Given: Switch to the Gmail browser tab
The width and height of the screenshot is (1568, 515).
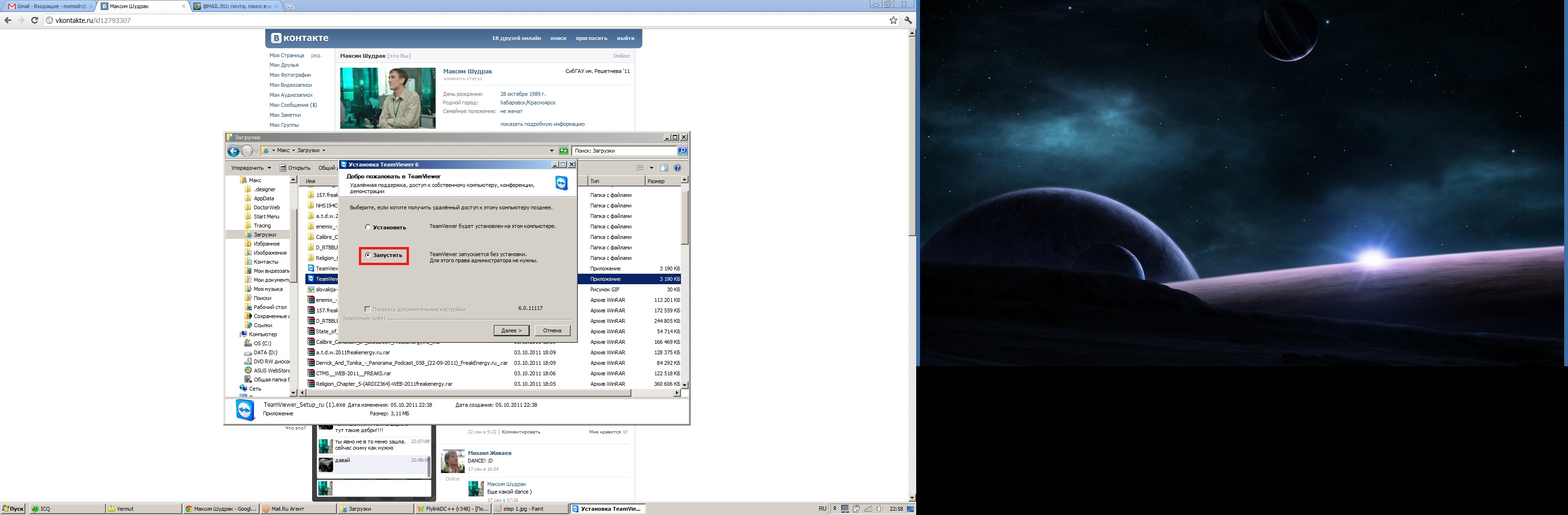Looking at the screenshot, I should [x=49, y=6].
